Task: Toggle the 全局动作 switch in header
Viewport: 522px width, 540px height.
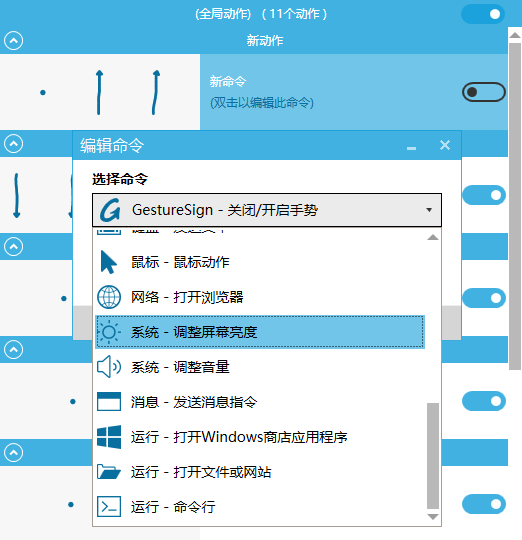Action: 483,14
